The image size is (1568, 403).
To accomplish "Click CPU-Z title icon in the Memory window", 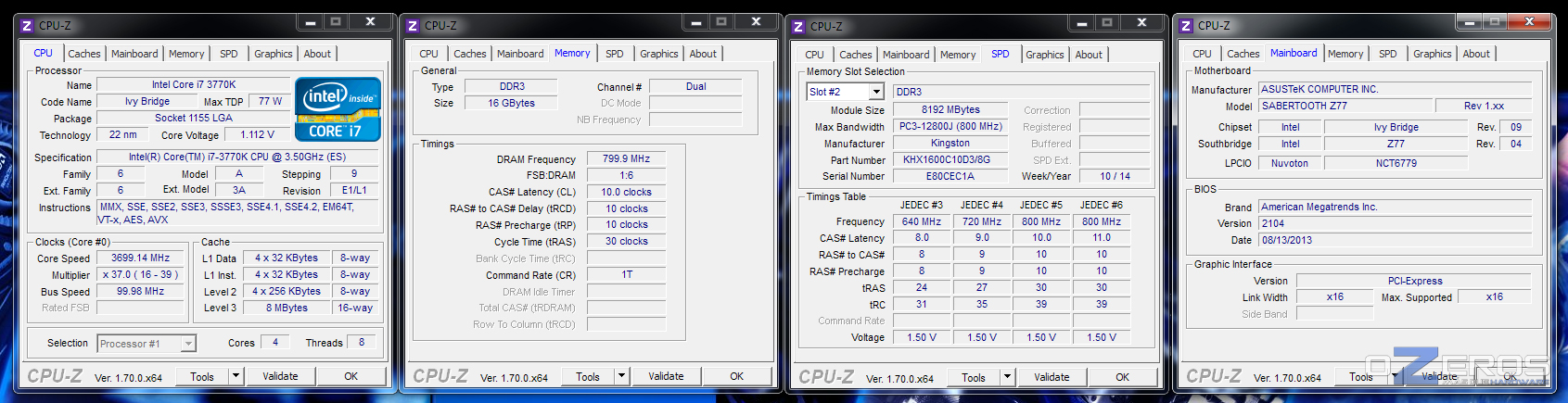I will [413, 26].
